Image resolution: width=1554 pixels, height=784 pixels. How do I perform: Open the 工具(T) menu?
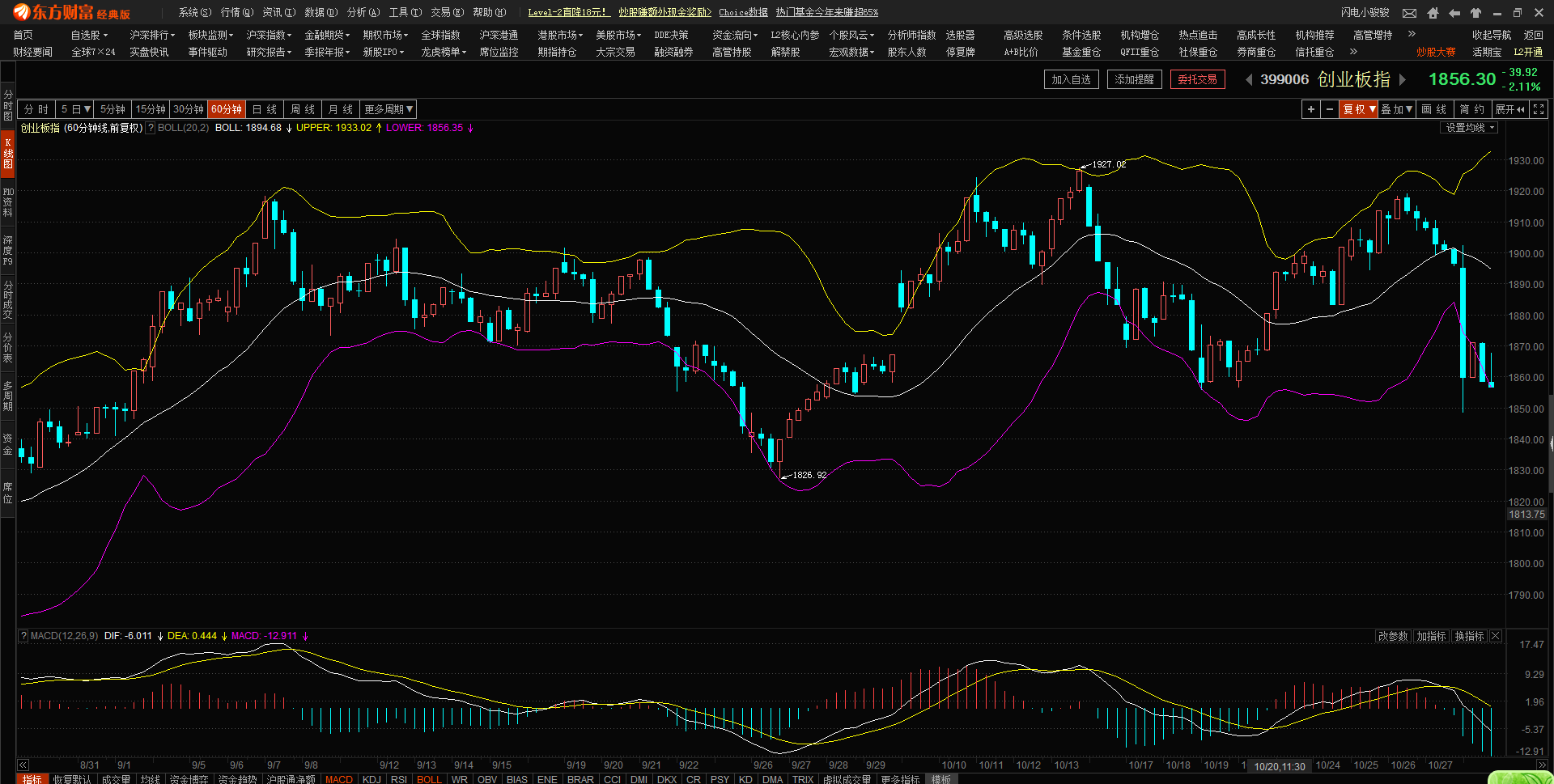(x=405, y=12)
